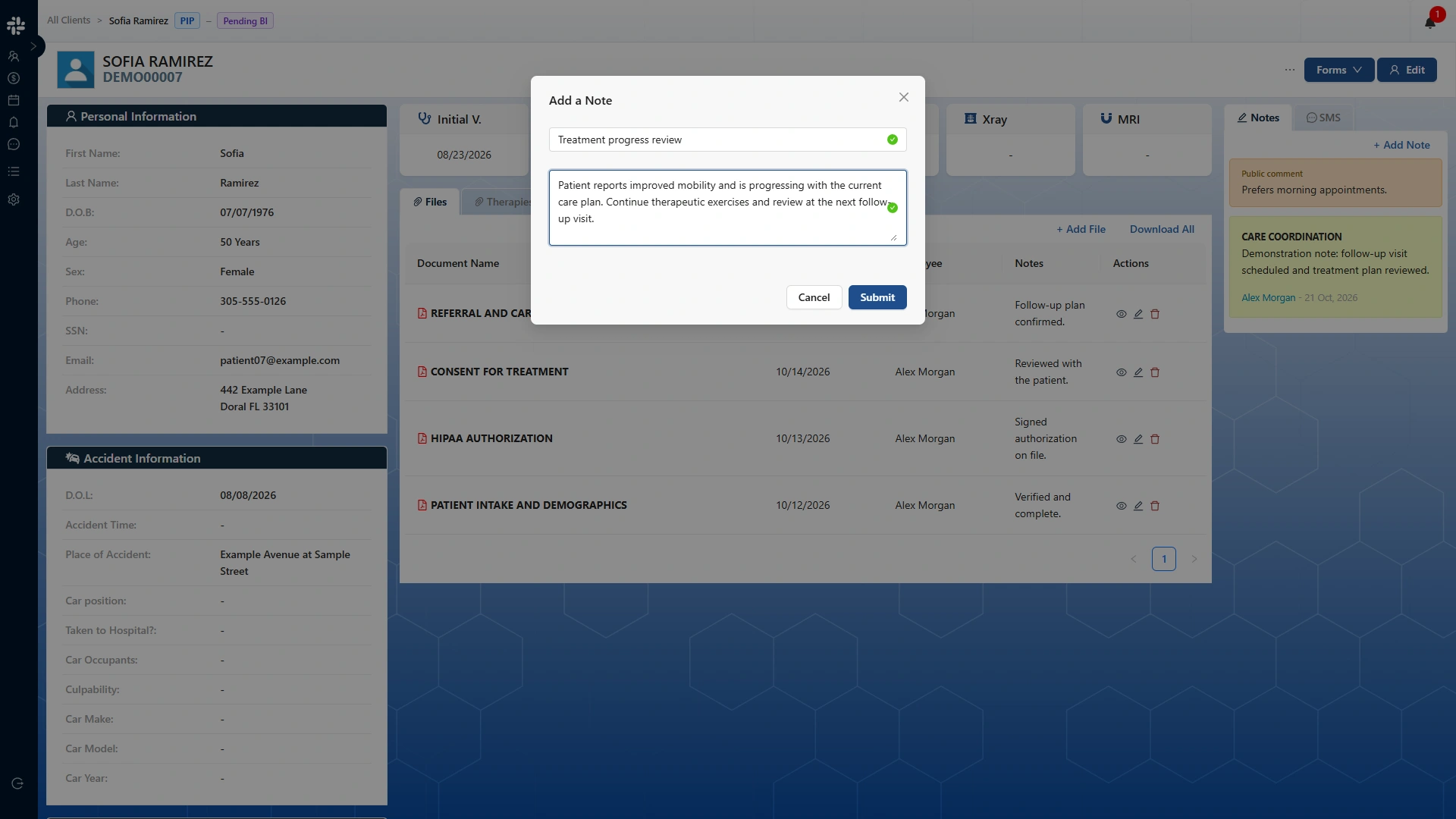Select the Notes tab

[1258, 118]
